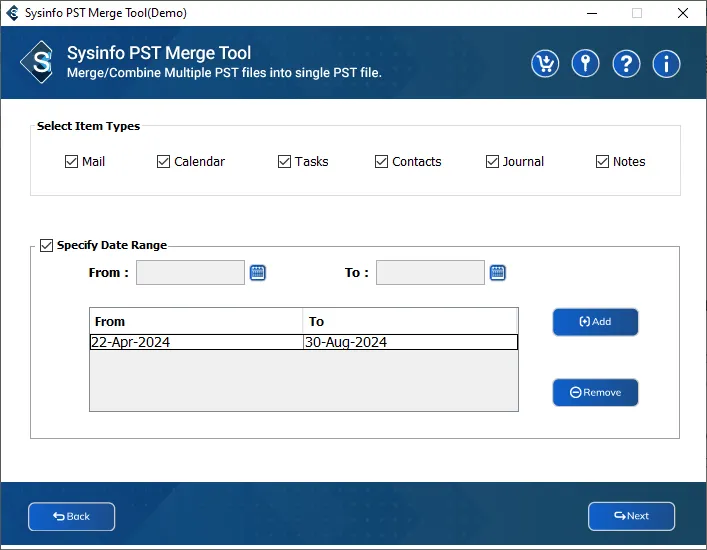This screenshot has width=707, height=550.
Task: Uncheck the Contacts checkbox
Action: [382, 162]
